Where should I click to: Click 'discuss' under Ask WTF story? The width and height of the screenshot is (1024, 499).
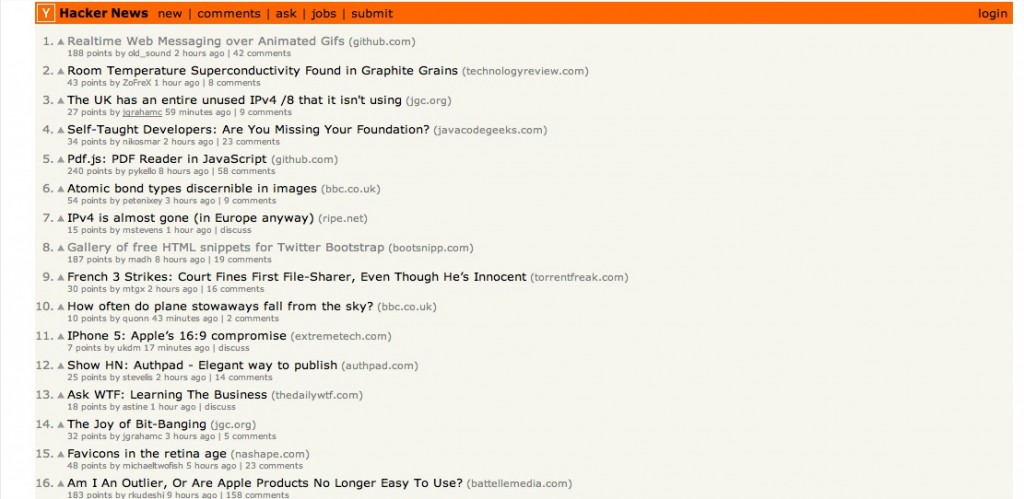220,407
